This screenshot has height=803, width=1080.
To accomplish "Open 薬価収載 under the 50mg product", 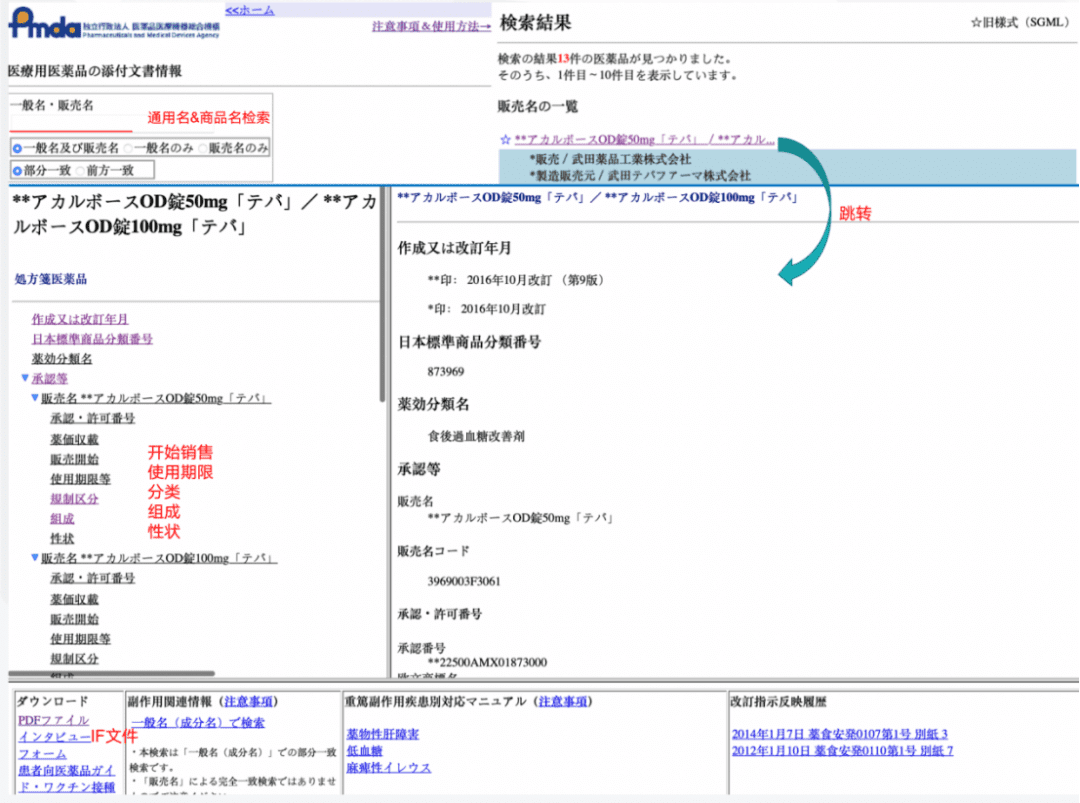I will coord(74,439).
